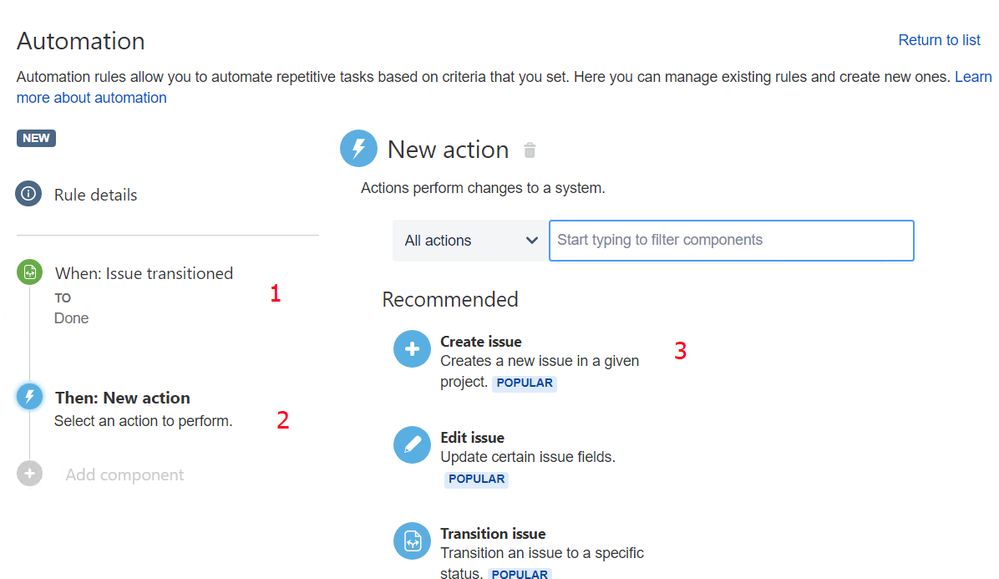
Task: Click the large lightning bolt New action header icon
Action: point(359,148)
